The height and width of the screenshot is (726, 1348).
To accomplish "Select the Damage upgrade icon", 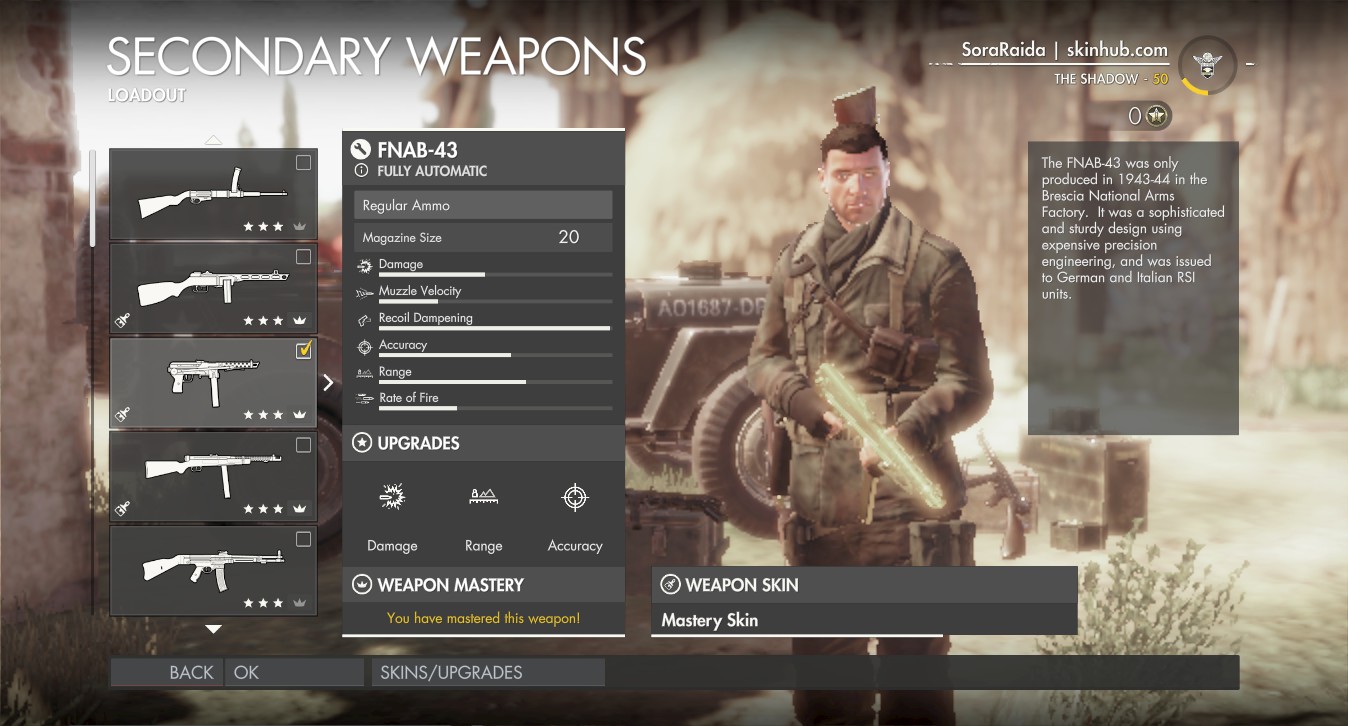I will pyautogui.click(x=392, y=497).
